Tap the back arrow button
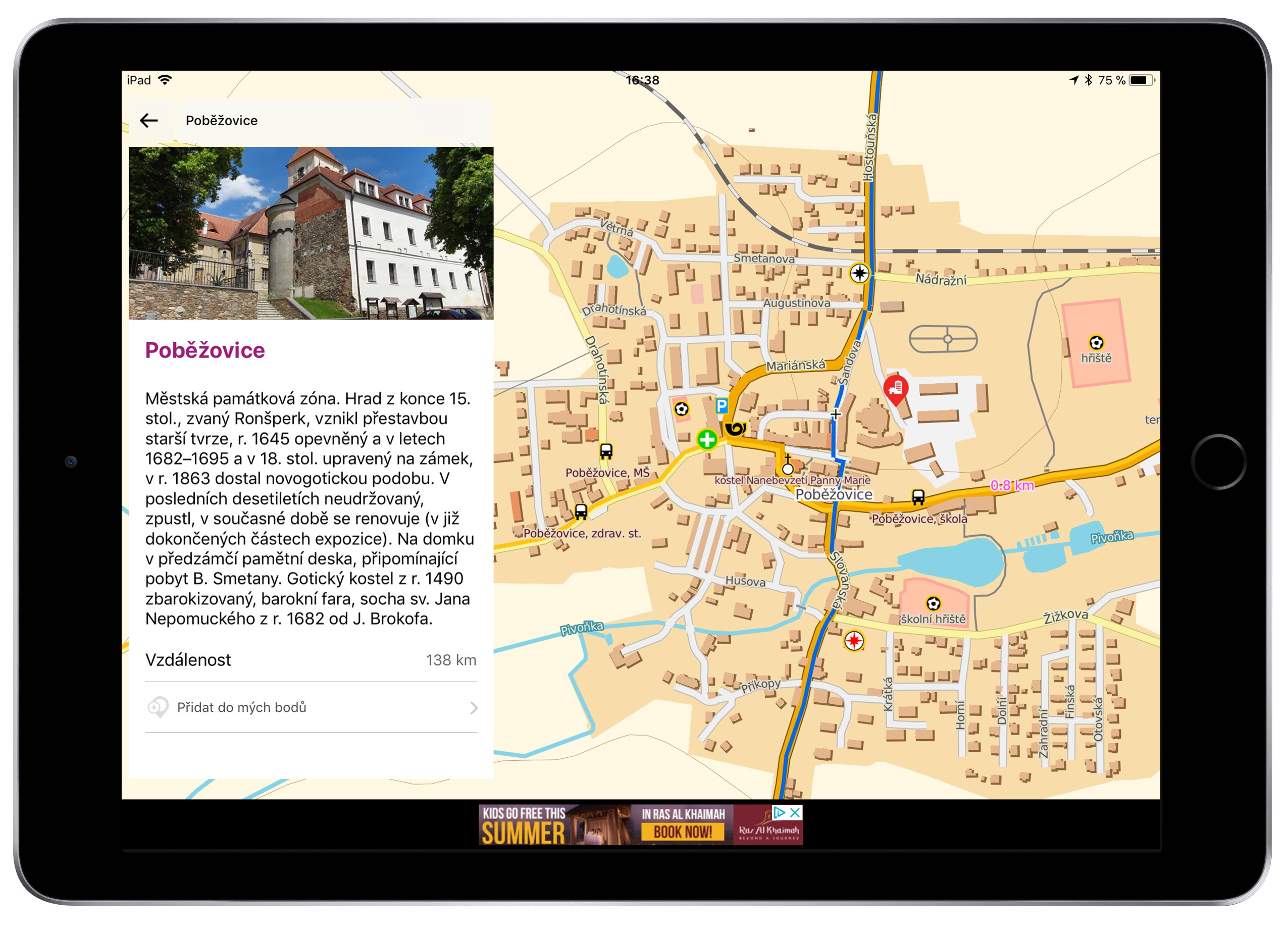The width and height of the screenshot is (1288, 931). [149, 121]
